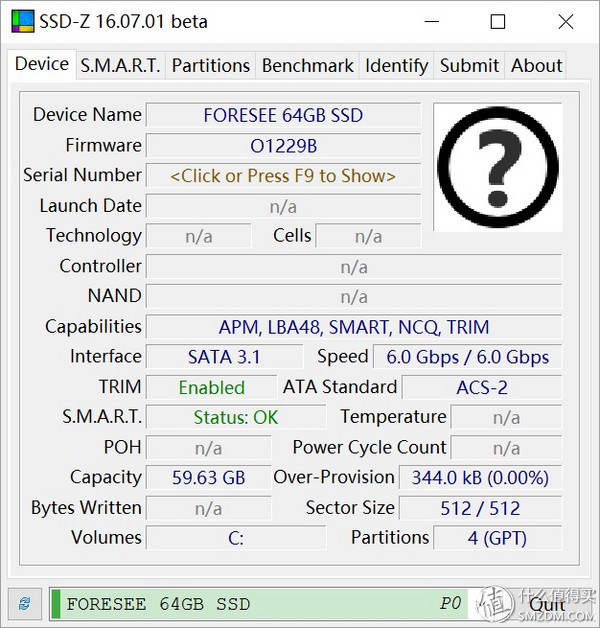Image resolution: width=600 pixels, height=628 pixels.
Task: Click the refresh icon at bottom left
Action: [24, 604]
